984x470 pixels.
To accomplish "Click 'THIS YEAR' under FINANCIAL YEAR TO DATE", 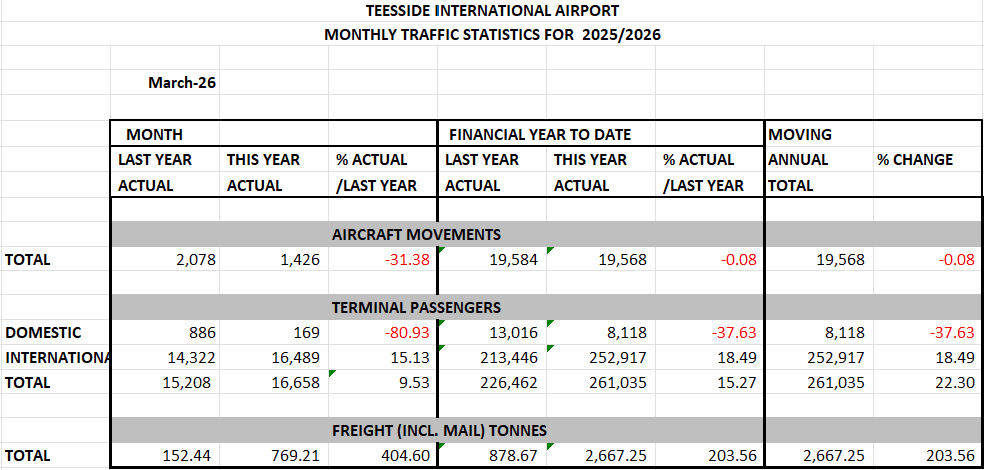I will [x=601, y=160].
